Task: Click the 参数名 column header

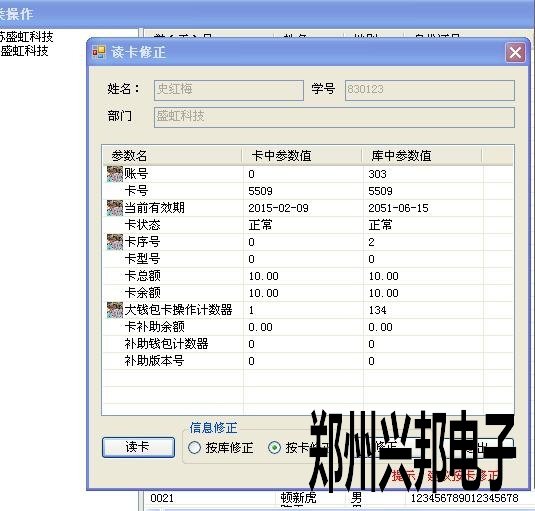Action: click(172, 156)
